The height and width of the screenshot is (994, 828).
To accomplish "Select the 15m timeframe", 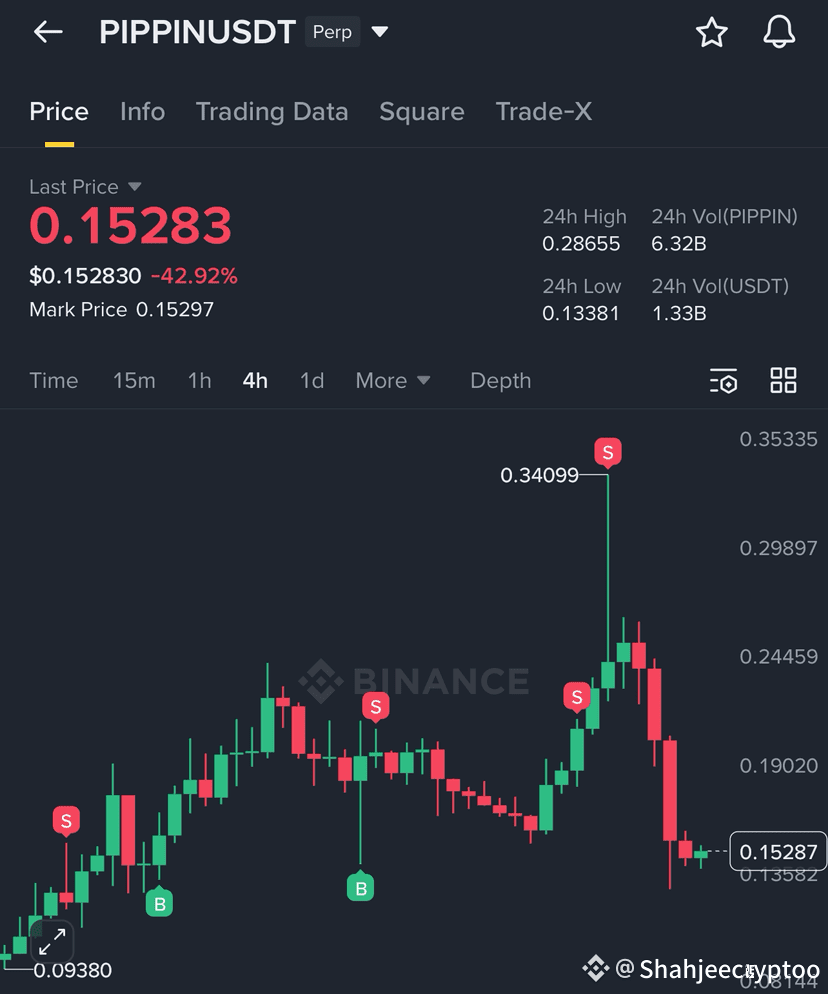I will pyautogui.click(x=134, y=380).
